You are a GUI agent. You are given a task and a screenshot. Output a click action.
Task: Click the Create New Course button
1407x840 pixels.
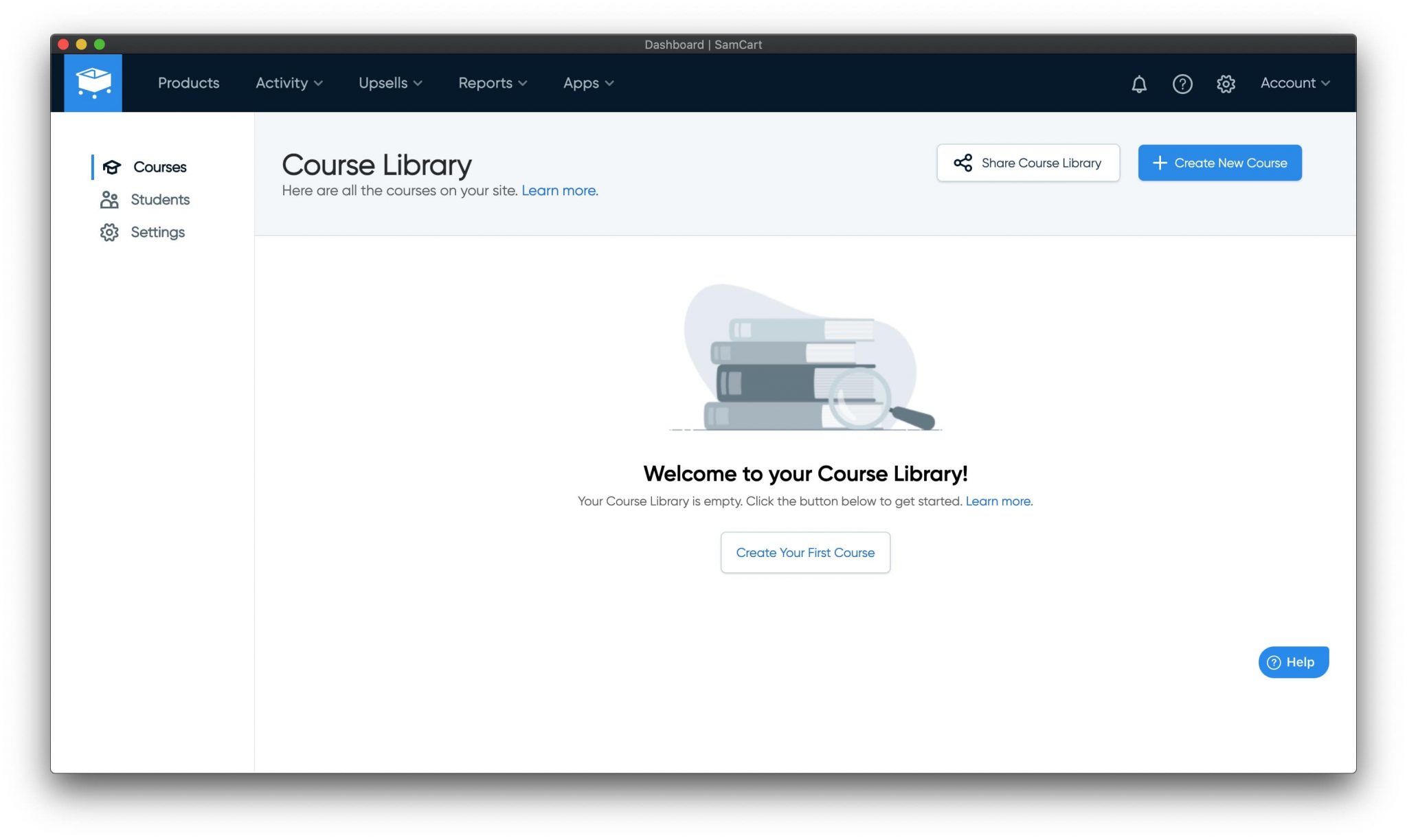tap(1219, 163)
